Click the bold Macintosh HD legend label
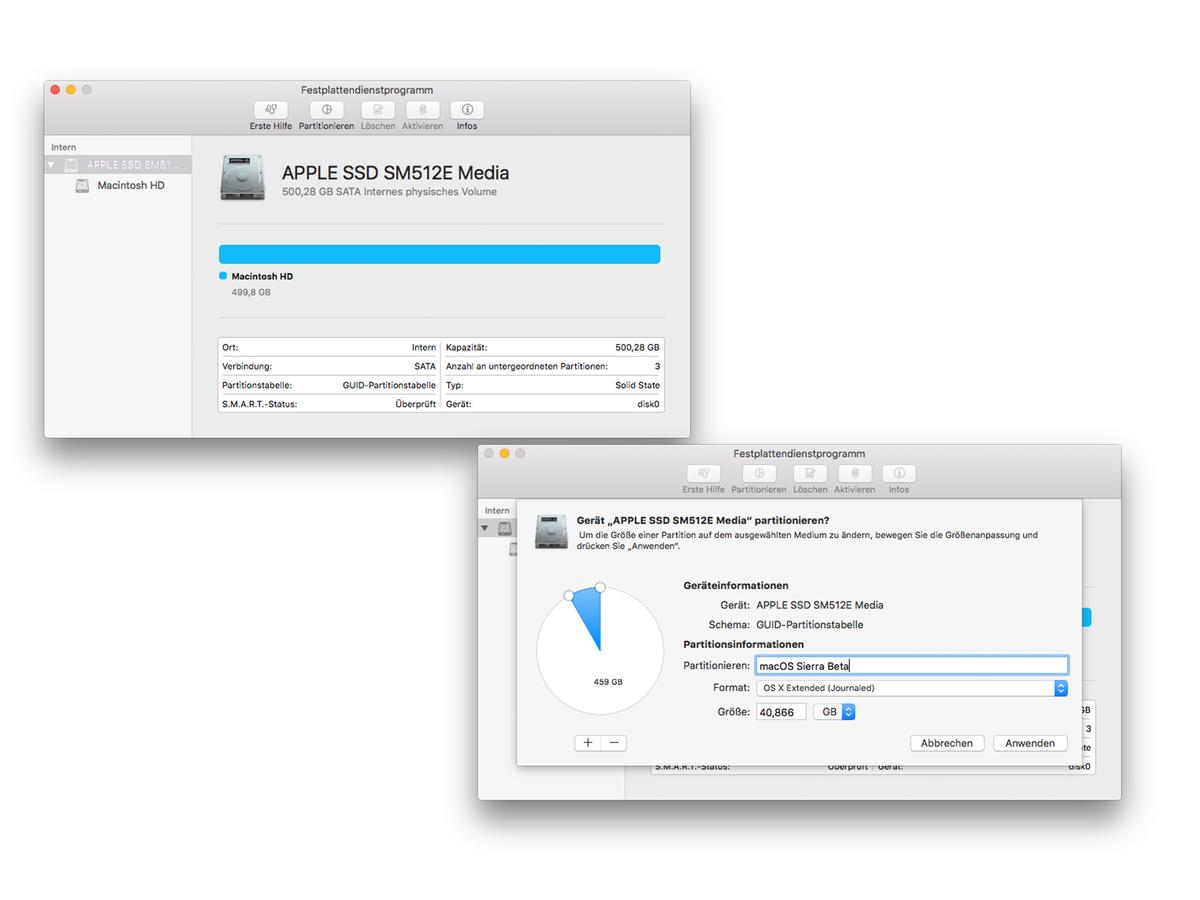This screenshot has width=1200, height=900. 262,276
